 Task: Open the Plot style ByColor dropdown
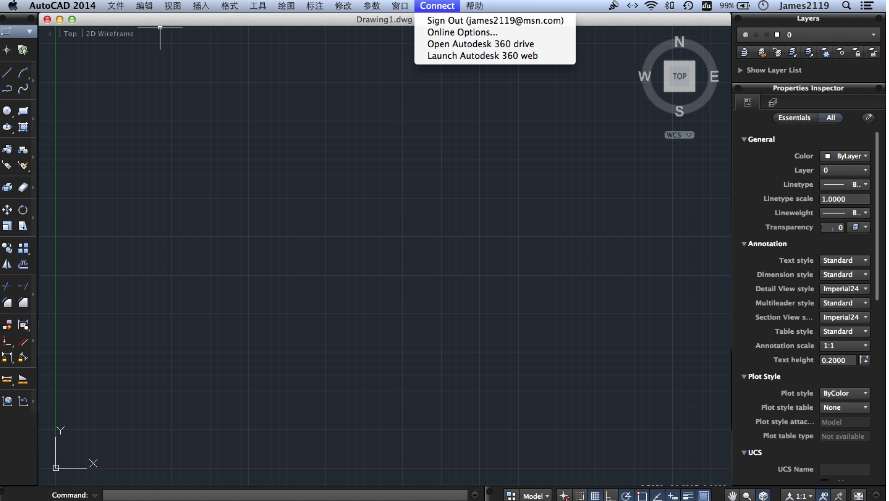tap(845, 393)
